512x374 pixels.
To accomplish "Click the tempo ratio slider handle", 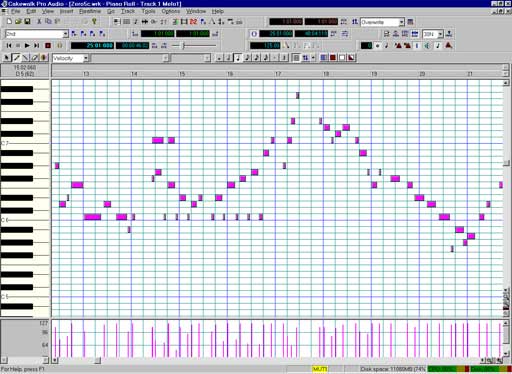I will tap(184, 46).
